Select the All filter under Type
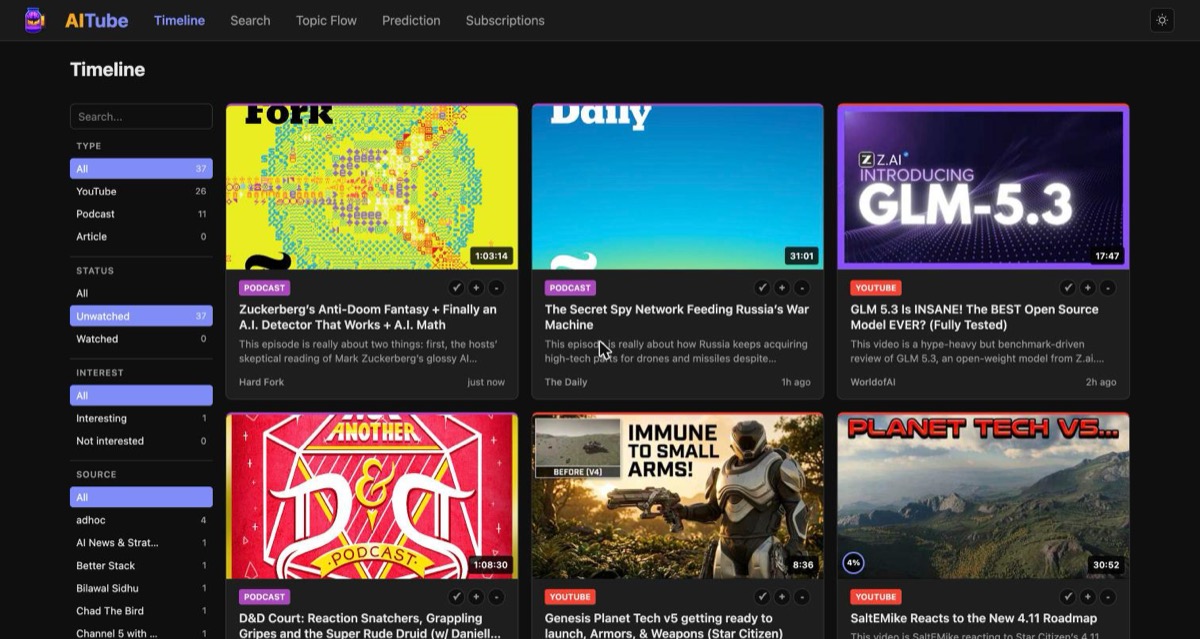Screen dimensions: 1200x639 tap(141, 168)
